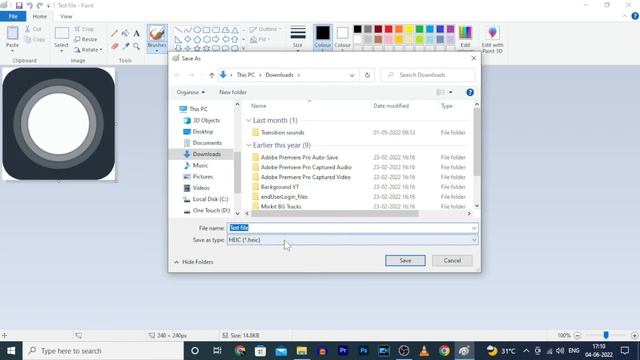Open the File name history dropdown

pos(474,228)
